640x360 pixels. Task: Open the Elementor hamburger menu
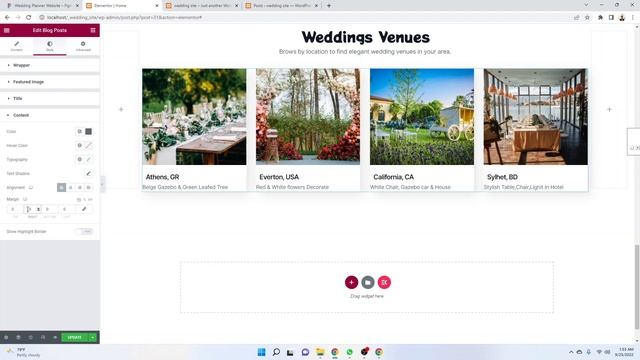[x=7, y=30]
